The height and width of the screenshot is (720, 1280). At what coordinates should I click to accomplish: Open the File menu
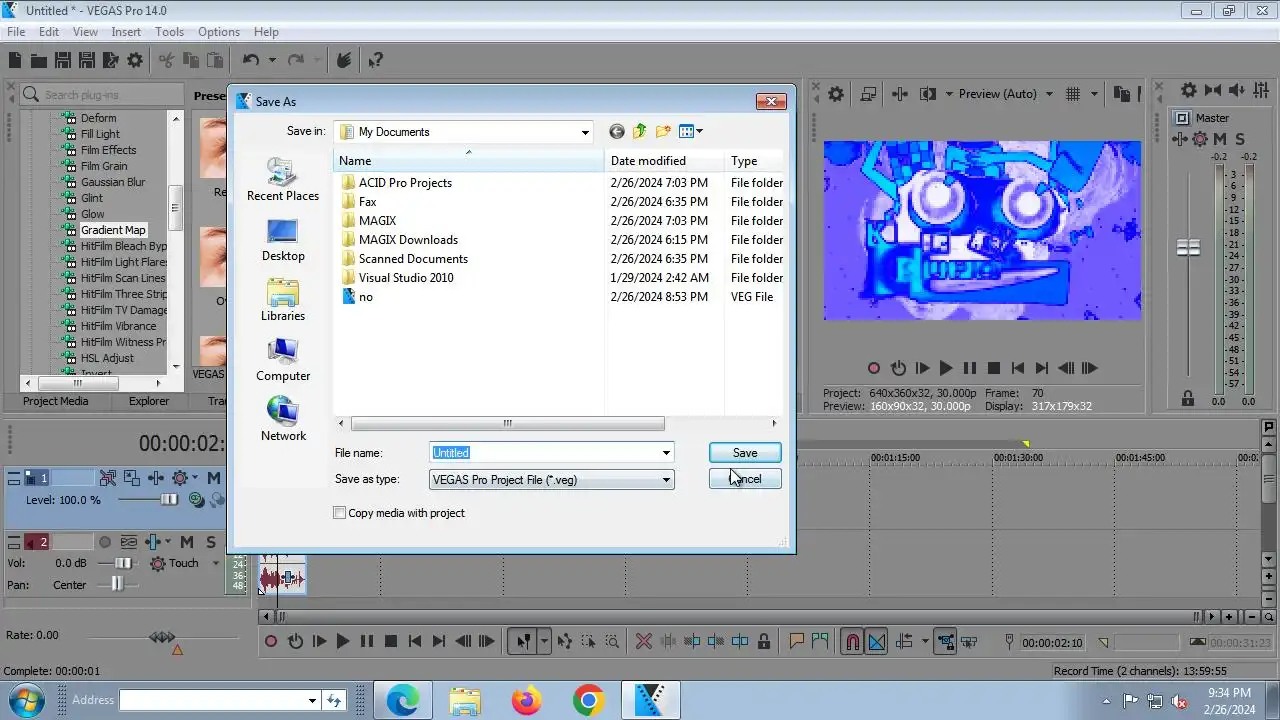pos(16,32)
